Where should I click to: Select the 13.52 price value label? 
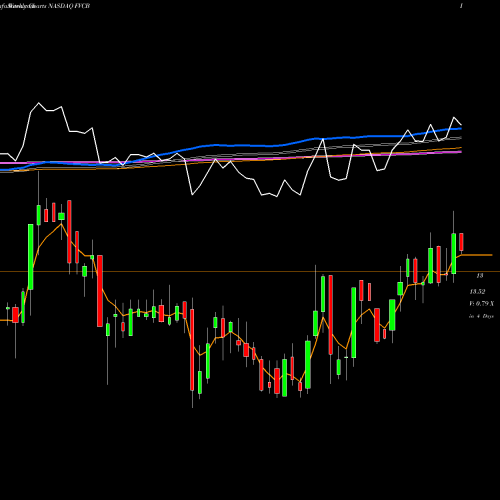click(x=477, y=292)
